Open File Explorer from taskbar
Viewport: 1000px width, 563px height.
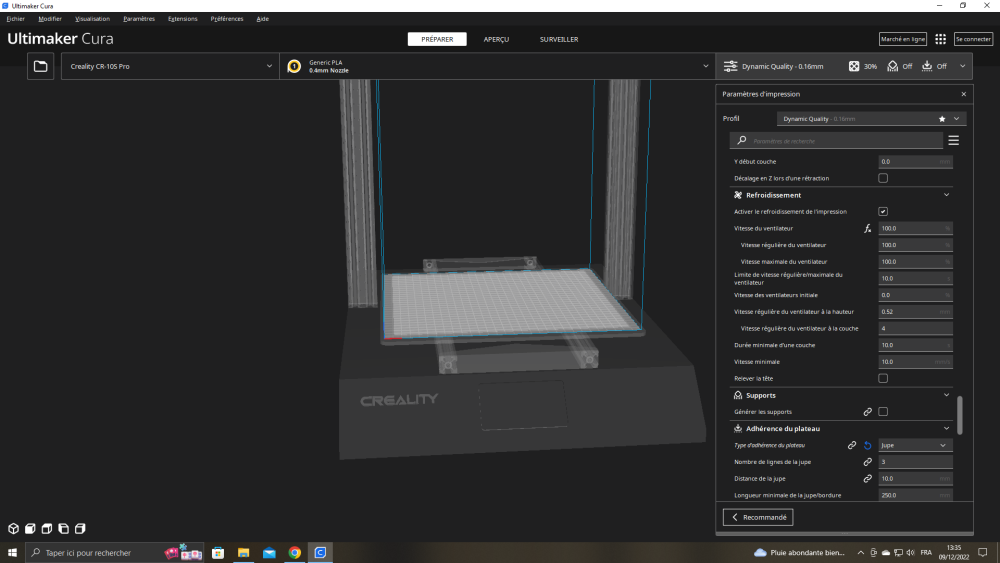coord(244,553)
